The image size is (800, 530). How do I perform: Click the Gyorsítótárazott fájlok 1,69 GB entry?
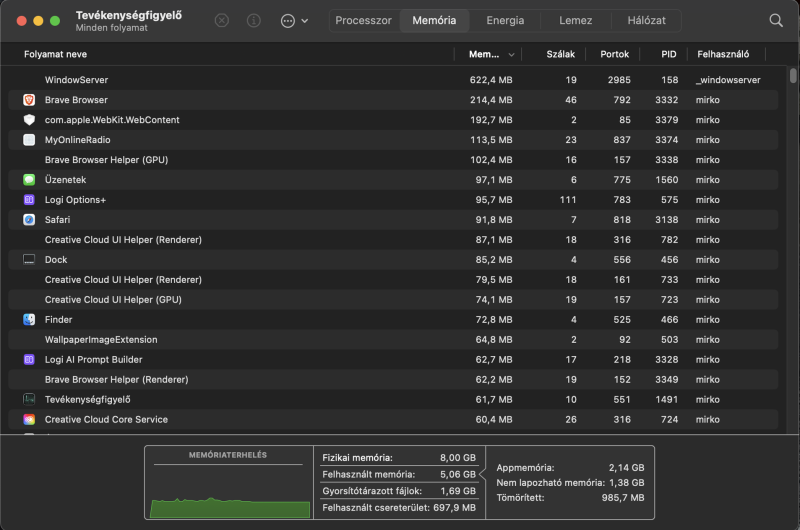pos(399,491)
